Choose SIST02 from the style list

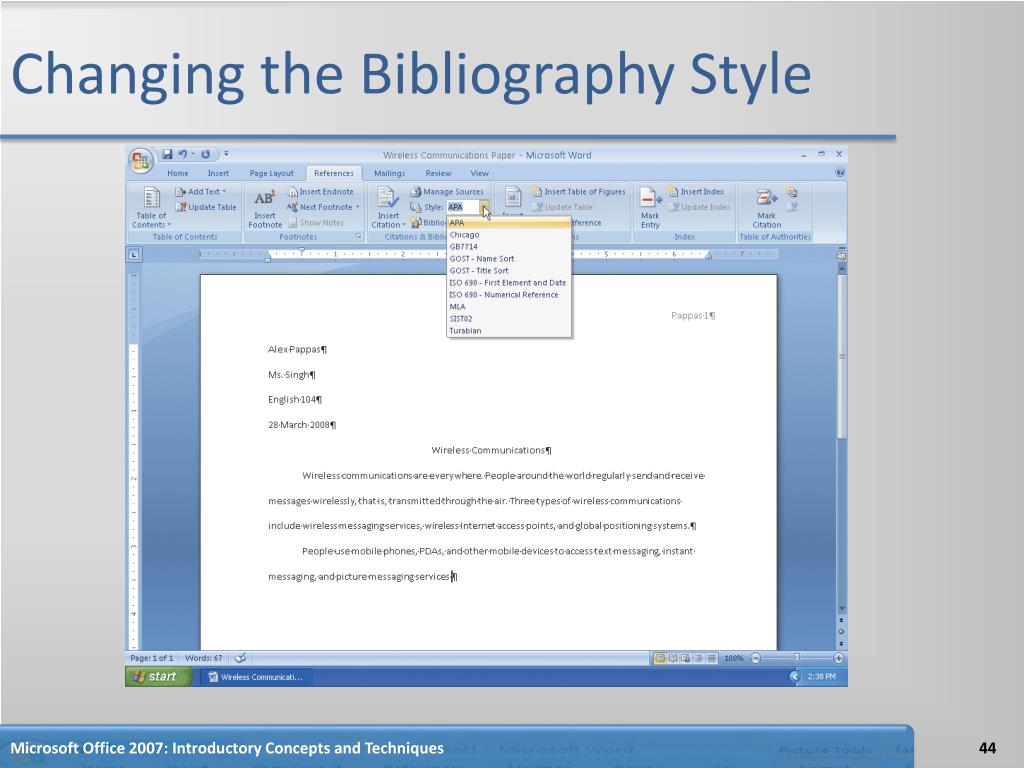tap(509, 319)
